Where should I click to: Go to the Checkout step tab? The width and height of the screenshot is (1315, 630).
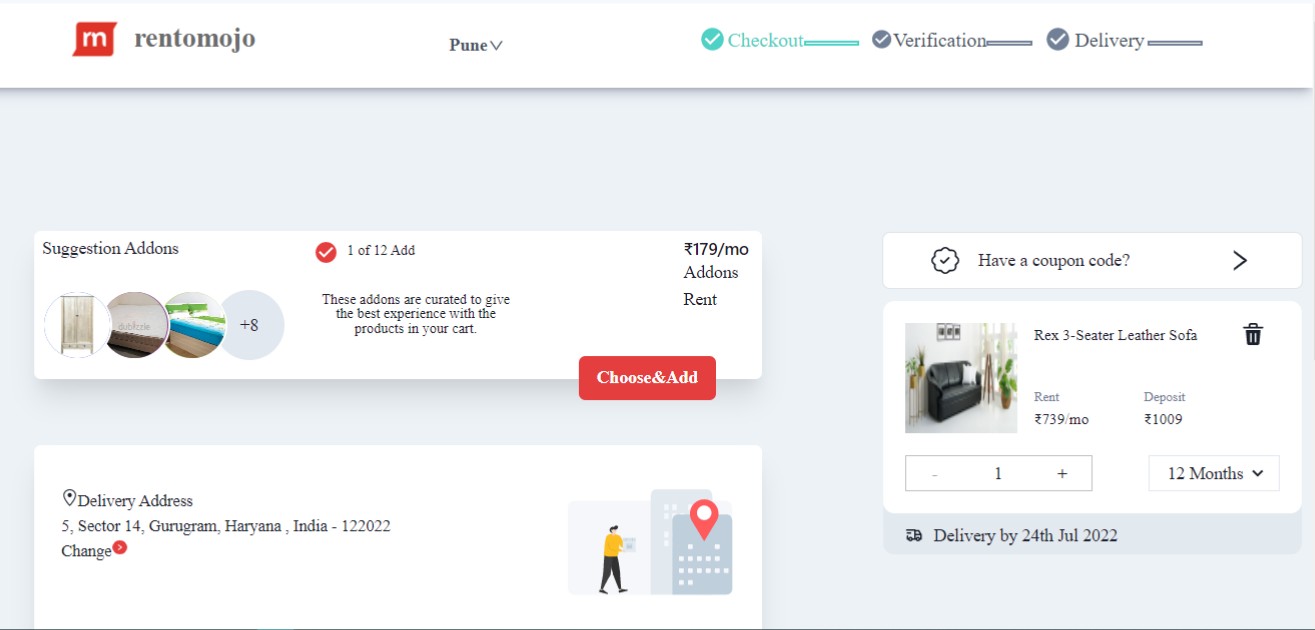click(x=765, y=41)
